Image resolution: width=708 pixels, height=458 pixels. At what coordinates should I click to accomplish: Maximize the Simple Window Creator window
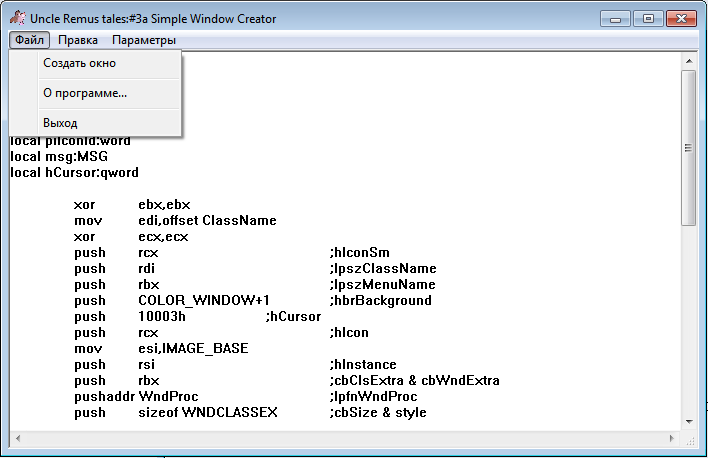646,18
